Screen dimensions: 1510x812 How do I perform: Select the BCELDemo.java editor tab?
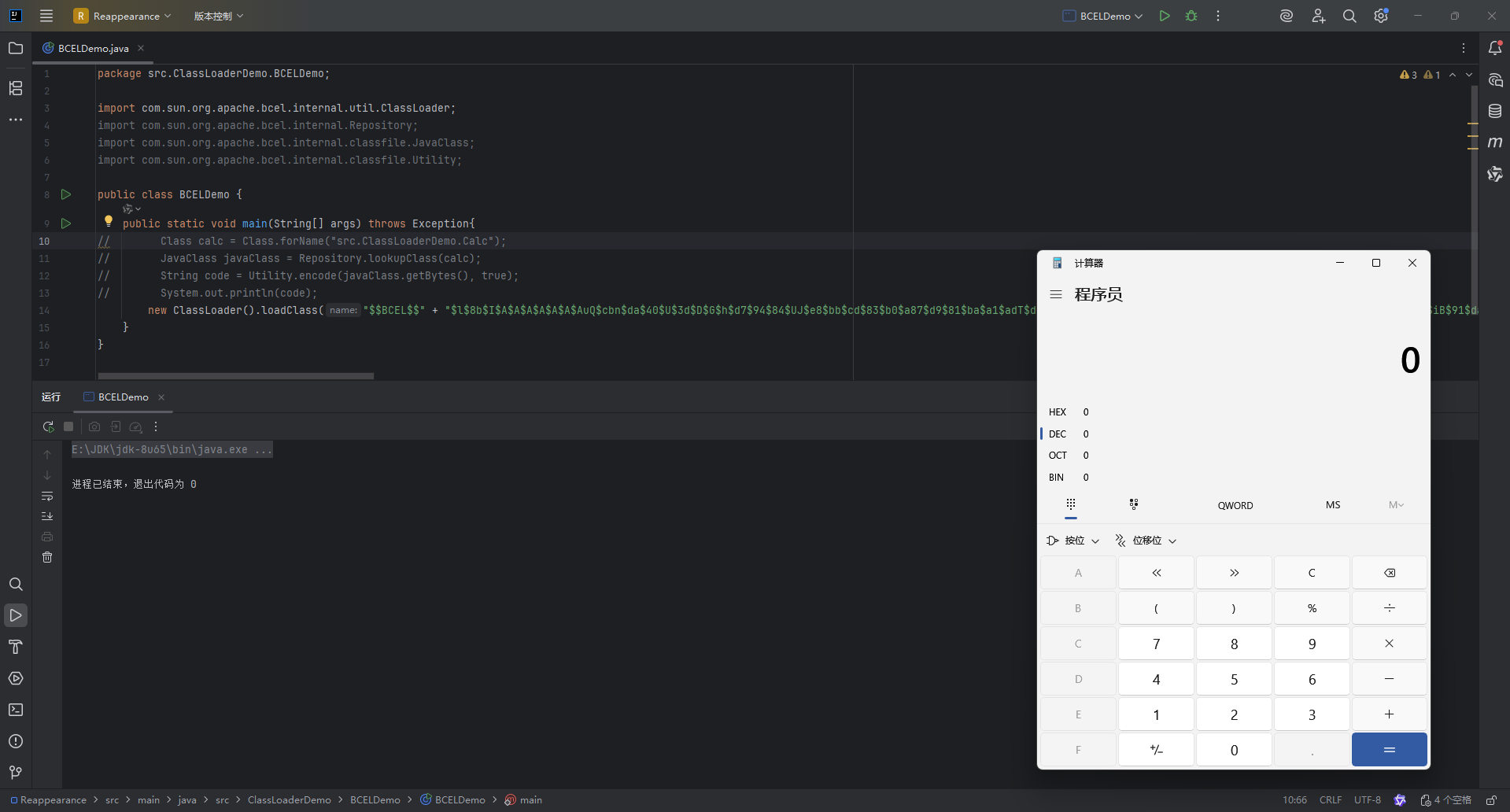point(93,49)
